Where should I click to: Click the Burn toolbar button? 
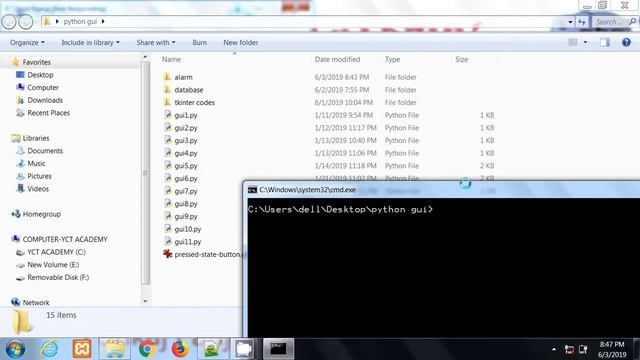(200, 42)
